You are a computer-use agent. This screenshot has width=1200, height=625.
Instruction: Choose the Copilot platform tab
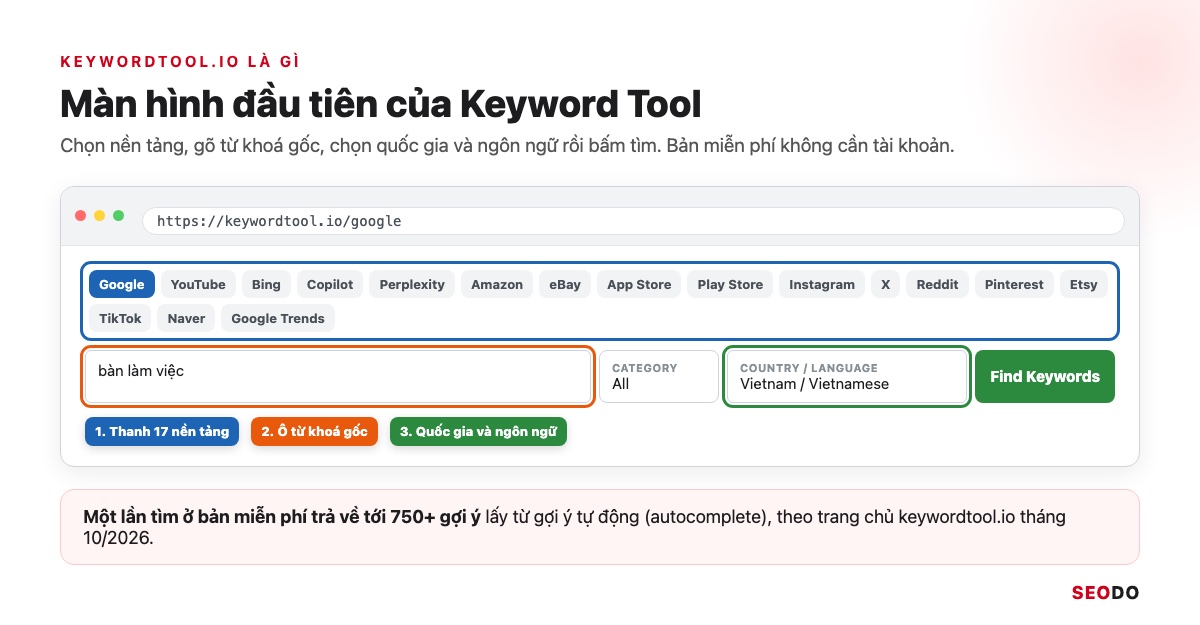coord(330,284)
